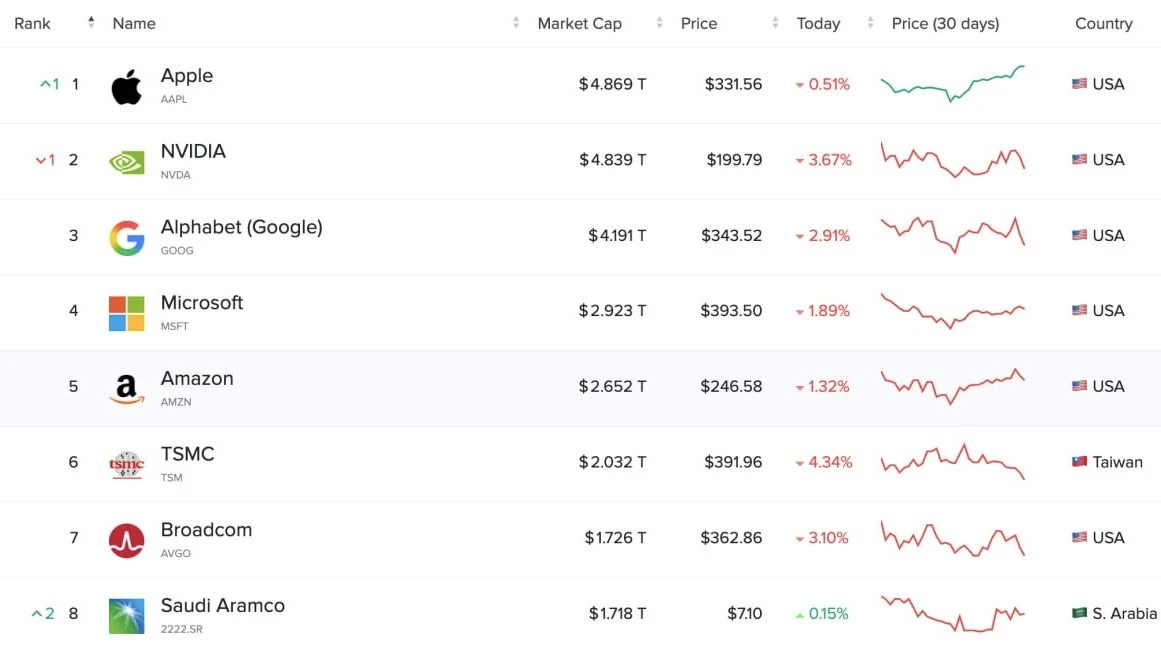Open the Amazon company link
The image size is (1161, 653).
click(x=197, y=378)
